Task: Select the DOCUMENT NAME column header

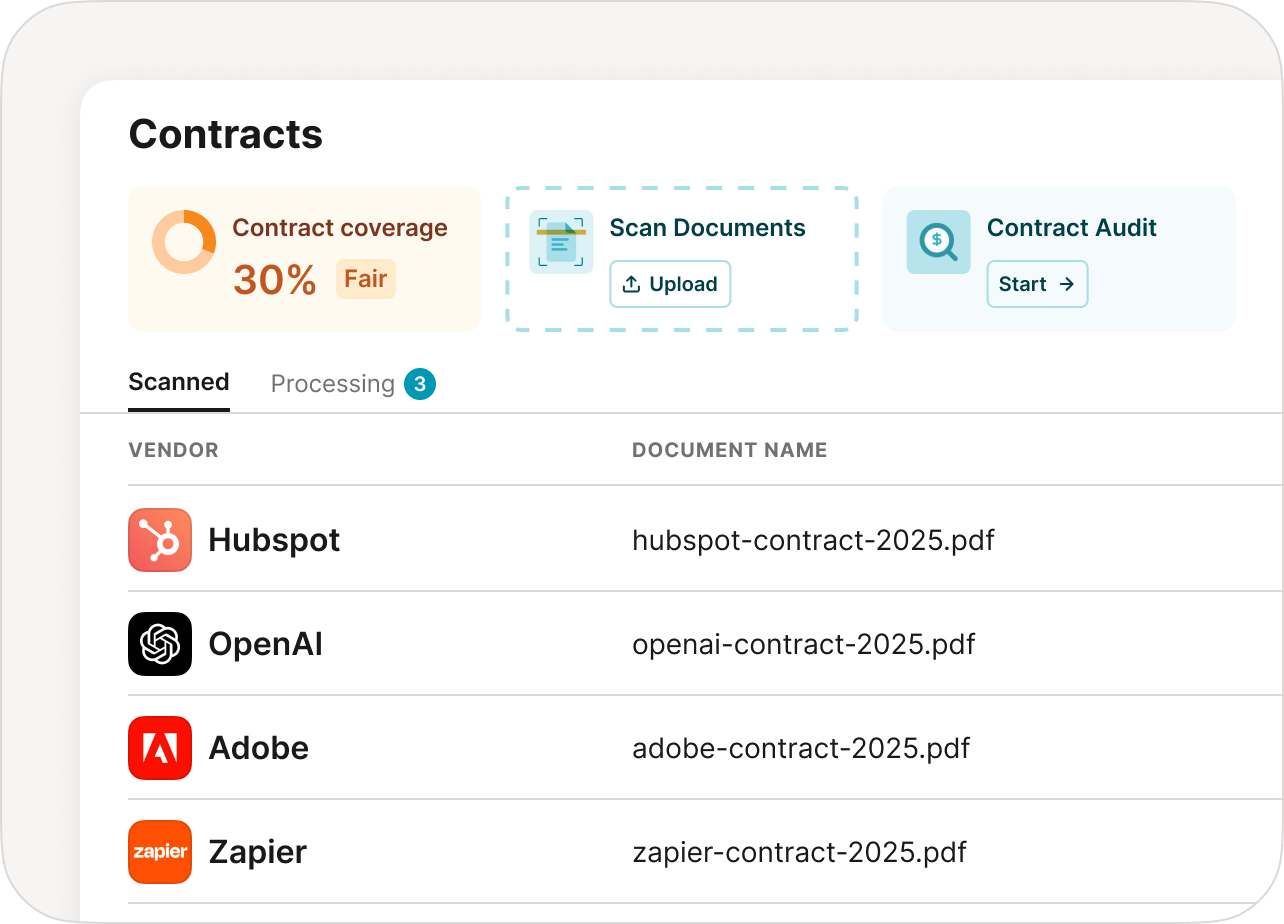Action: click(729, 450)
